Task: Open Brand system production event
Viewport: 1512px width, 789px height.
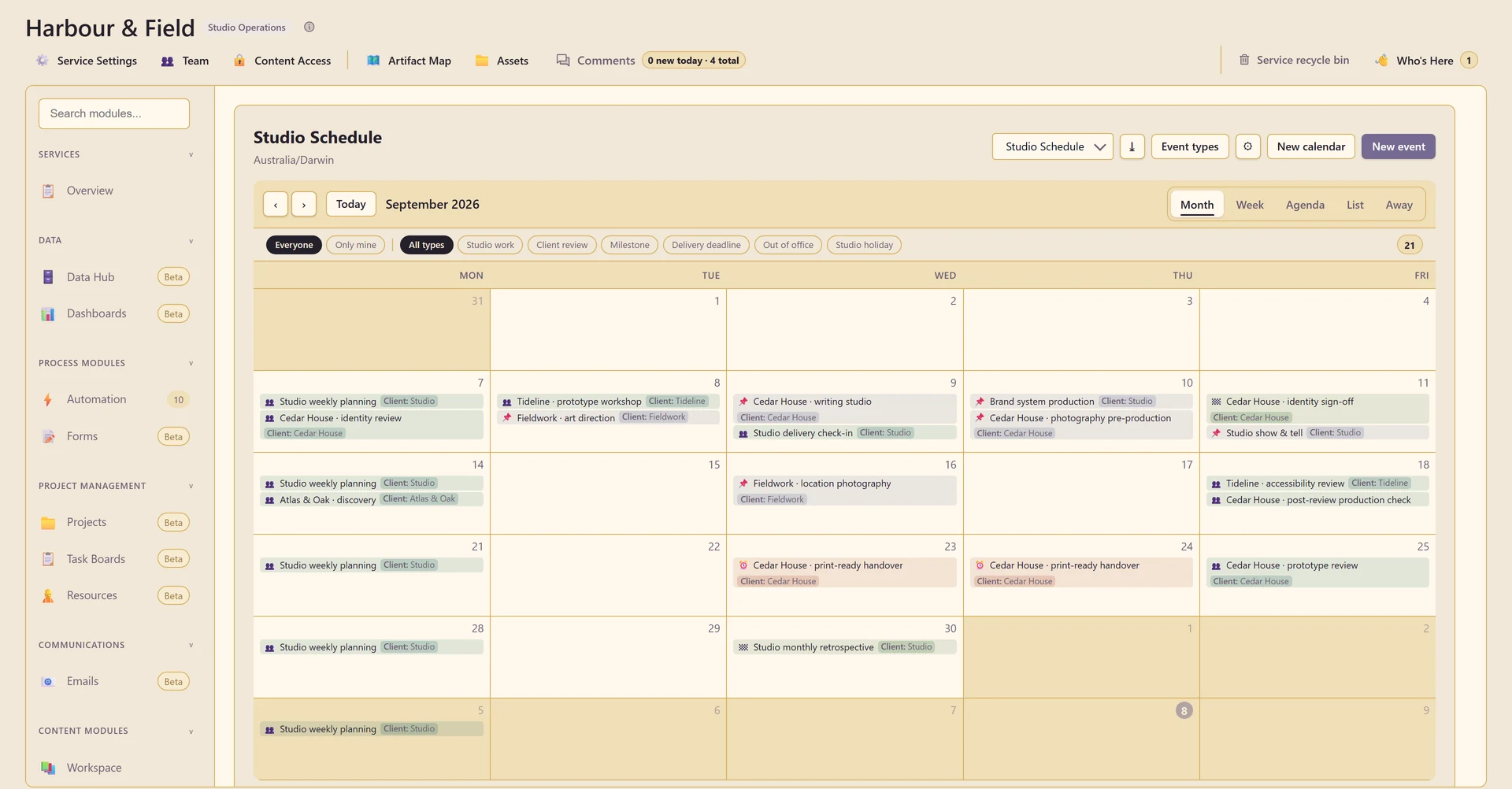Action: (1080, 402)
